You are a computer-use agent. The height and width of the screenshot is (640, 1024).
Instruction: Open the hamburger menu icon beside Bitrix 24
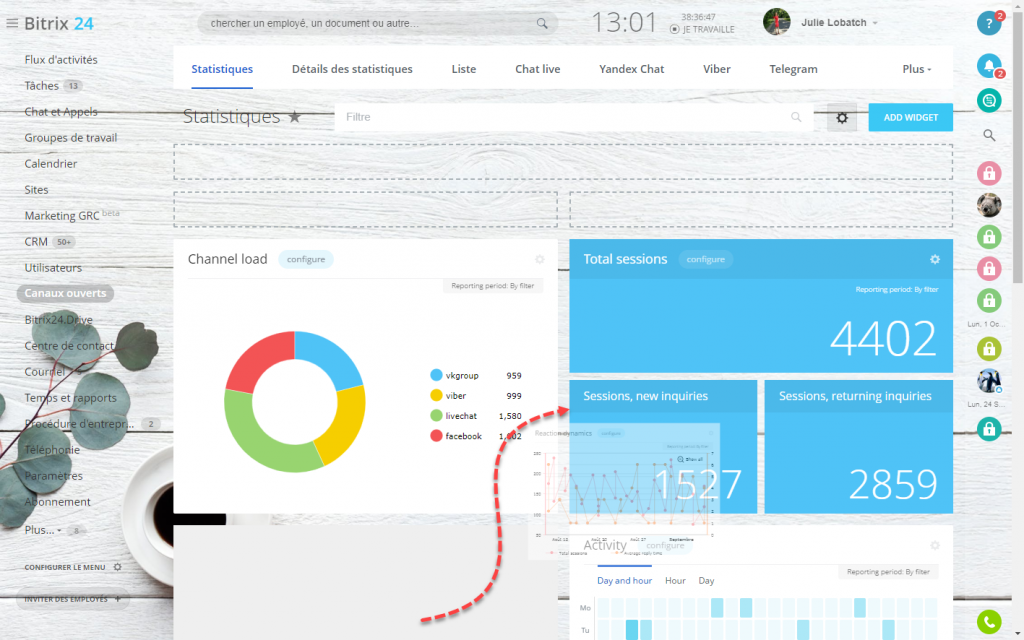tap(12, 24)
